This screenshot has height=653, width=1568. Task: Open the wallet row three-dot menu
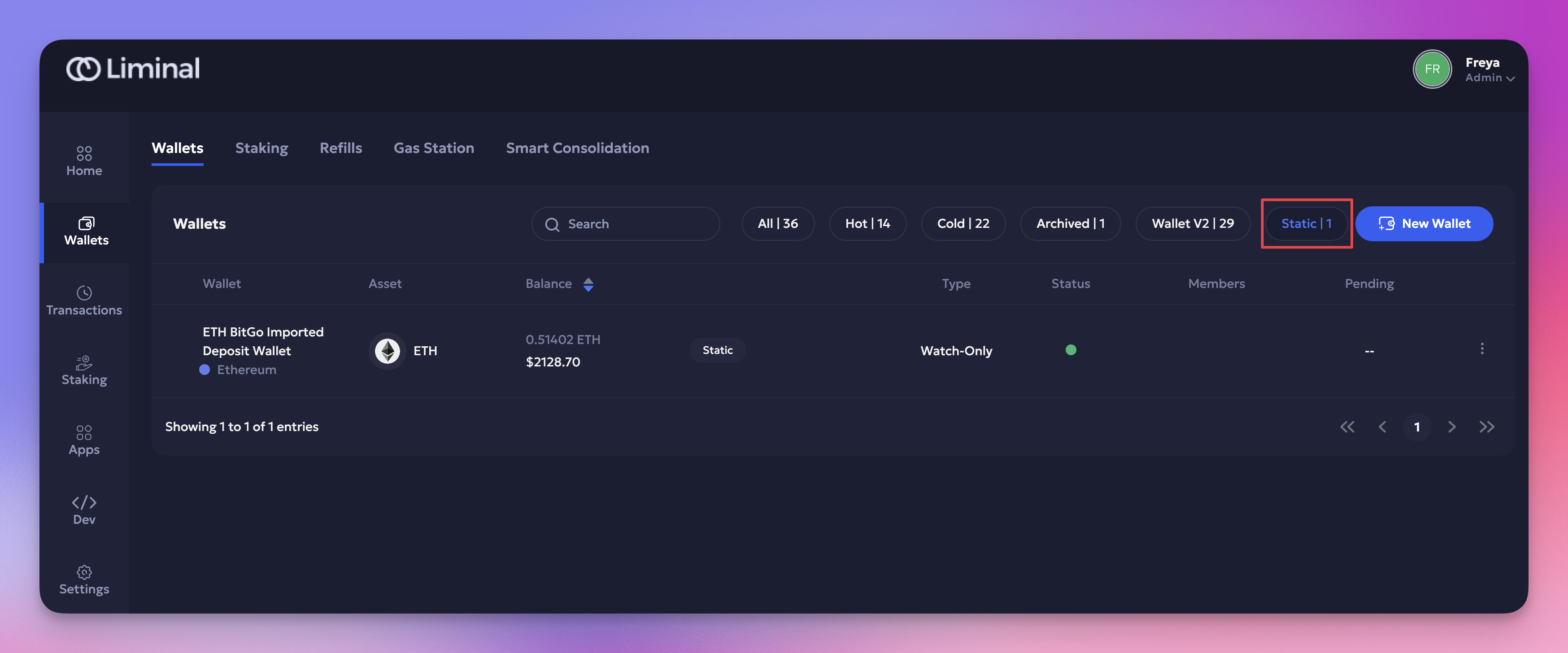1481,349
